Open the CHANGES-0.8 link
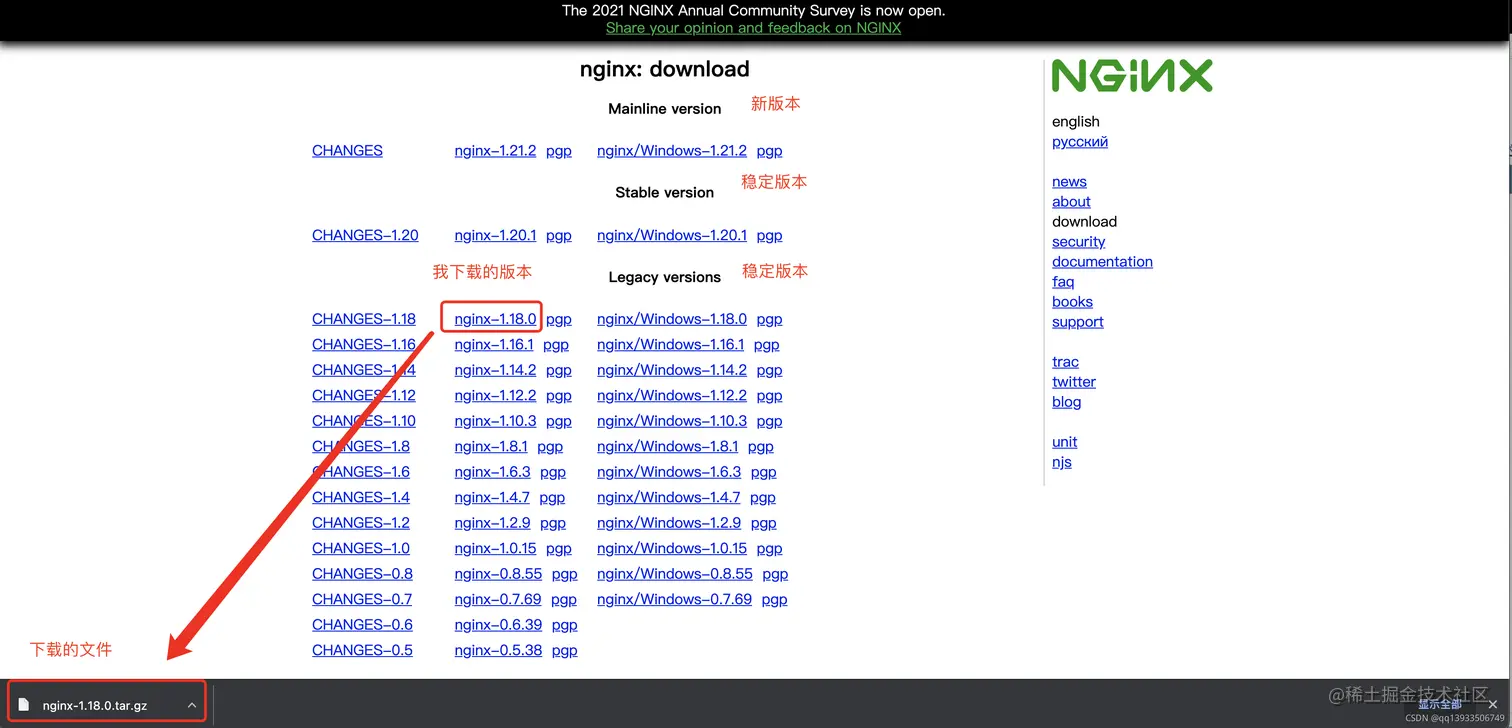Viewport: 1512px width, 728px height. pos(362,574)
